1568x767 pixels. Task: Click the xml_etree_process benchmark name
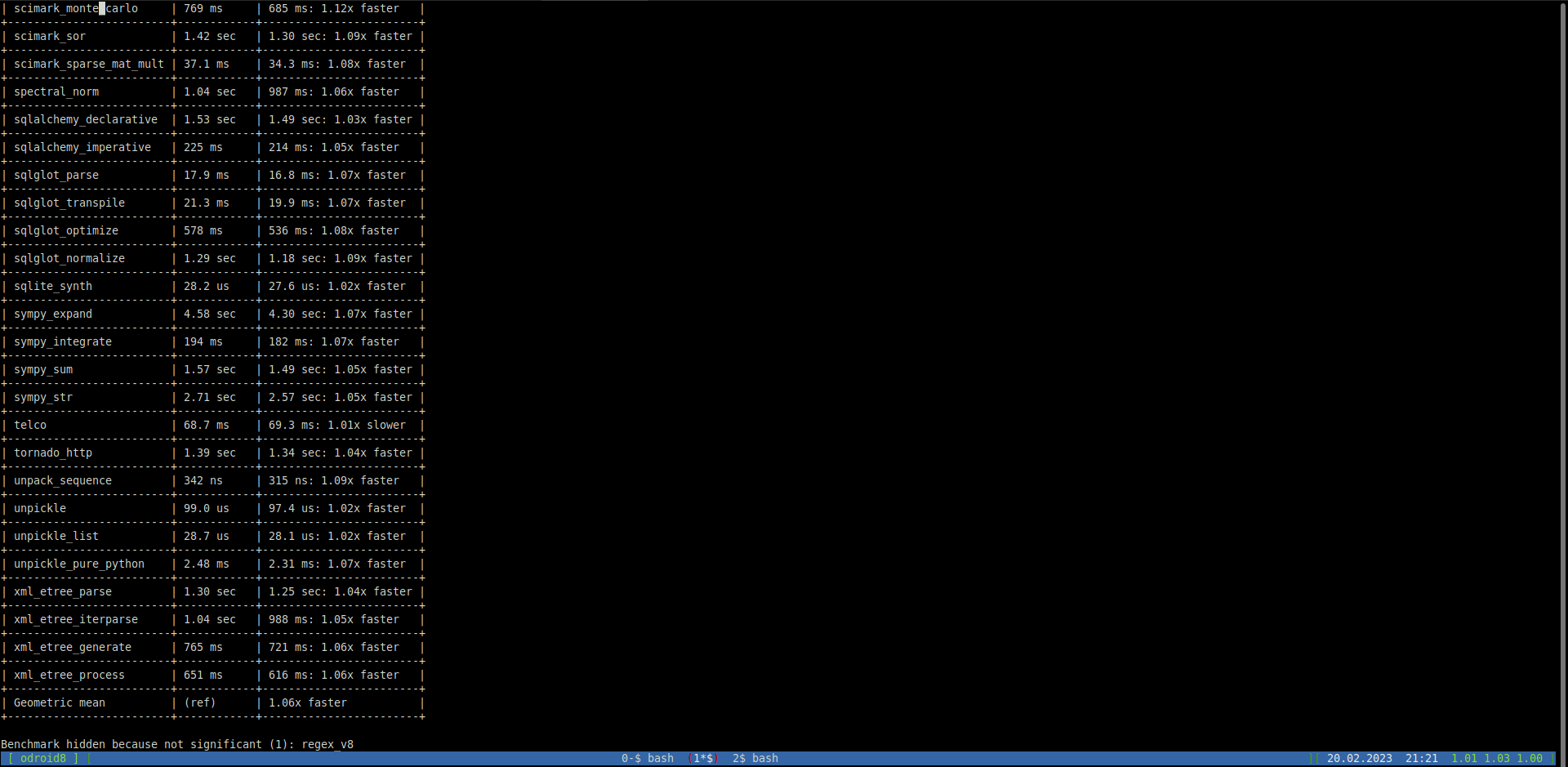(69, 676)
